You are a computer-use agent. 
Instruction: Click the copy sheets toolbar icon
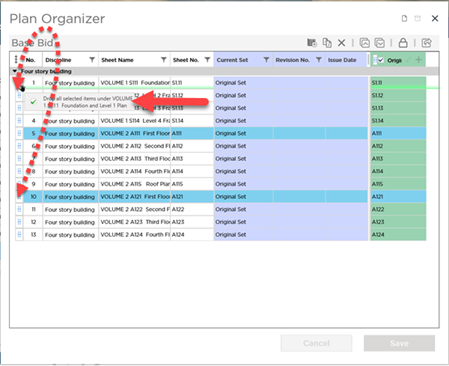[327, 43]
